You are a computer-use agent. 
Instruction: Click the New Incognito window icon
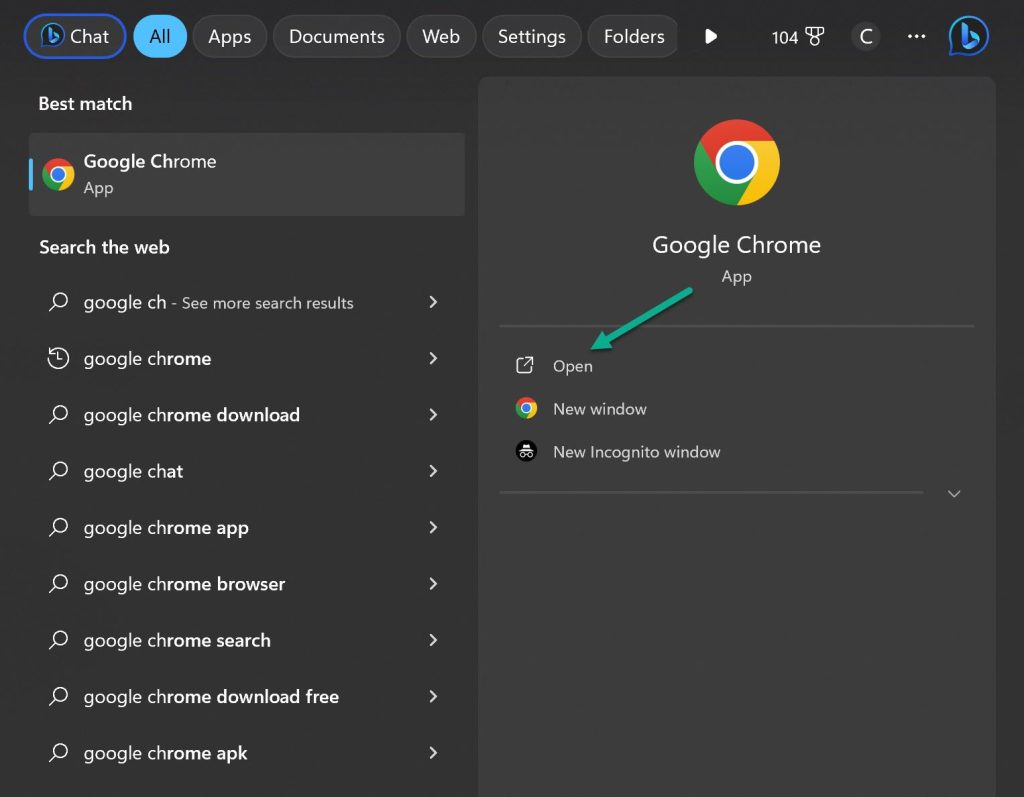coord(526,452)
